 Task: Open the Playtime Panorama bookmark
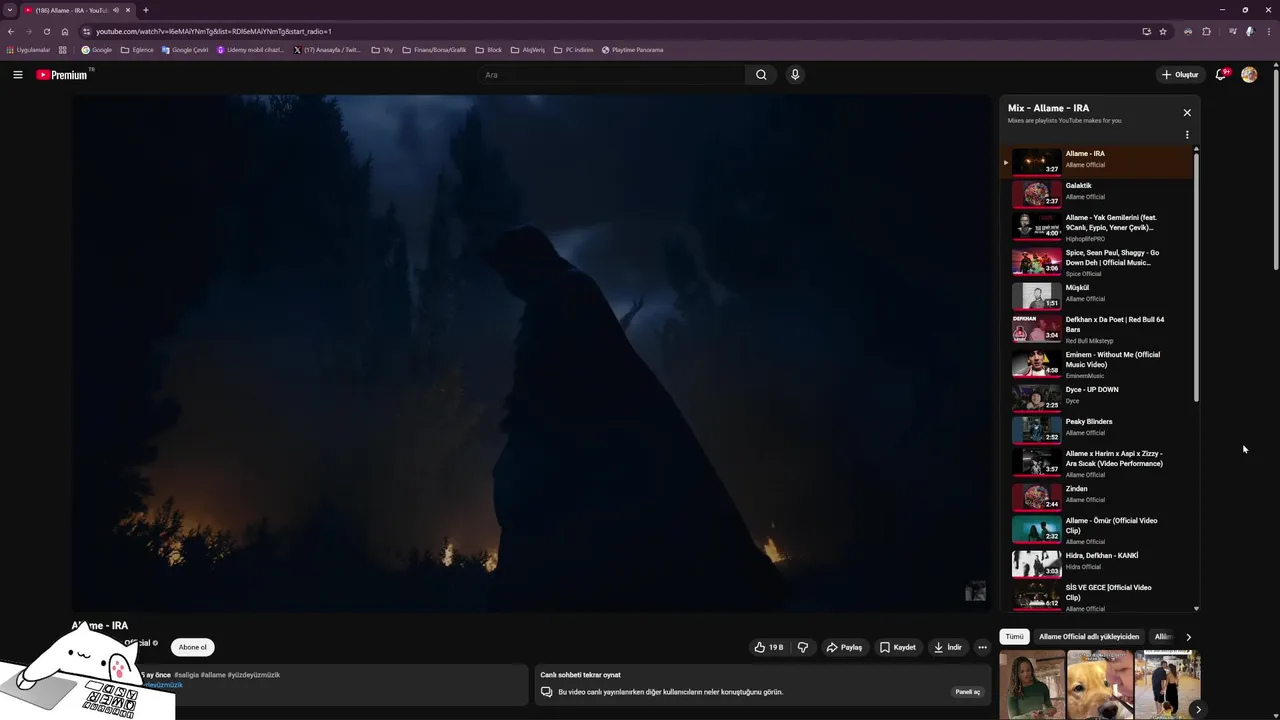pyautogui.click(x=632, y=50)
